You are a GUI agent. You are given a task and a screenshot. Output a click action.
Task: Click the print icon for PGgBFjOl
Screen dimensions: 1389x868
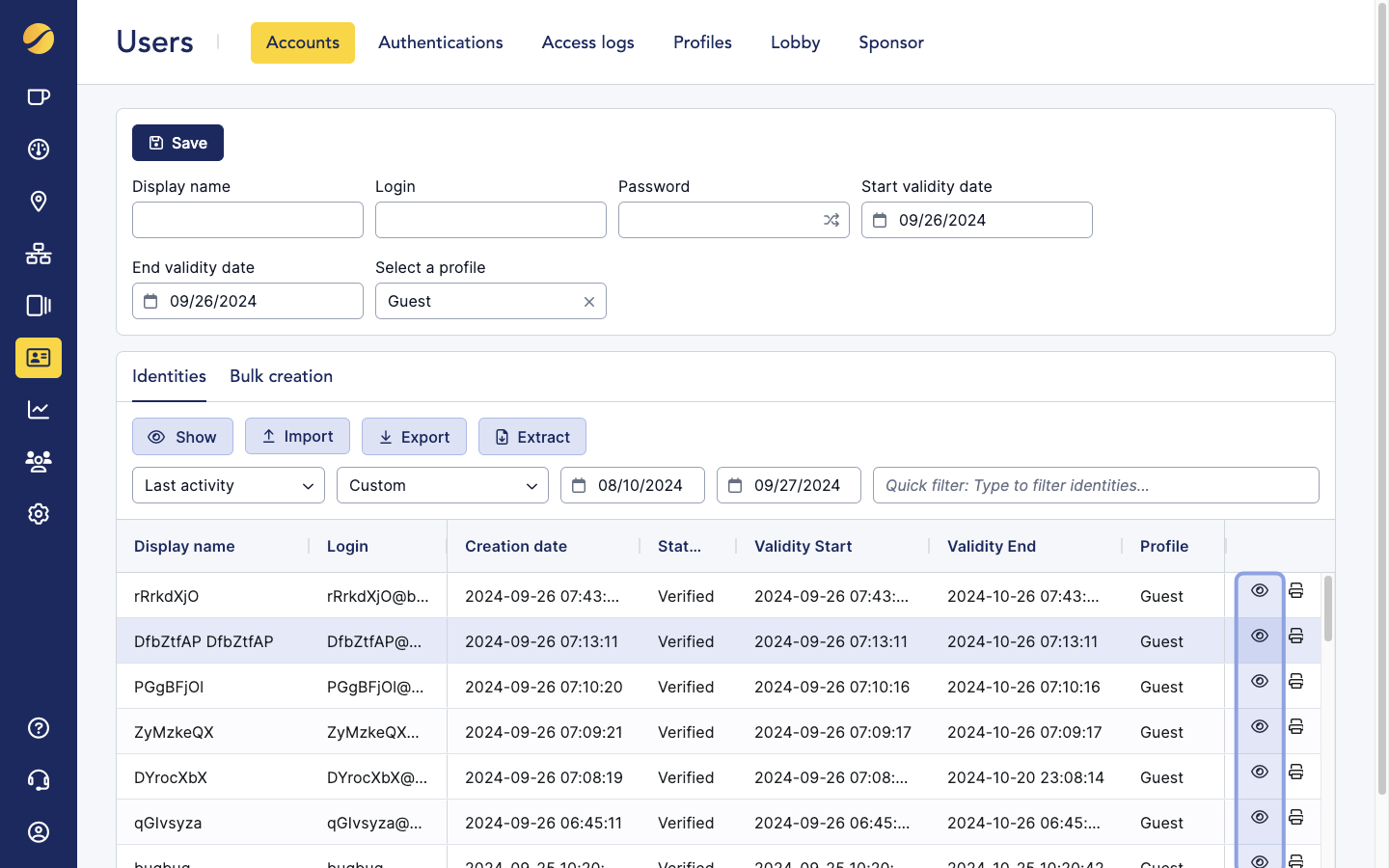pyautogui.click(x=1295, y=681)
